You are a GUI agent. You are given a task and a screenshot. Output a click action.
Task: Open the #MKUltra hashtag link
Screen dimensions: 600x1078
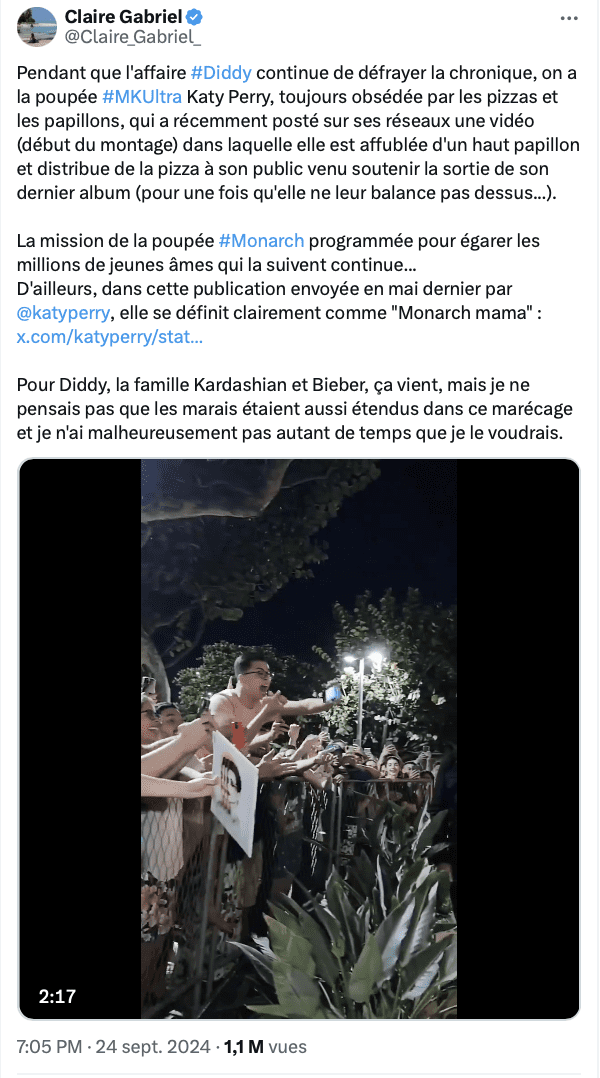(x=142, y=97)
